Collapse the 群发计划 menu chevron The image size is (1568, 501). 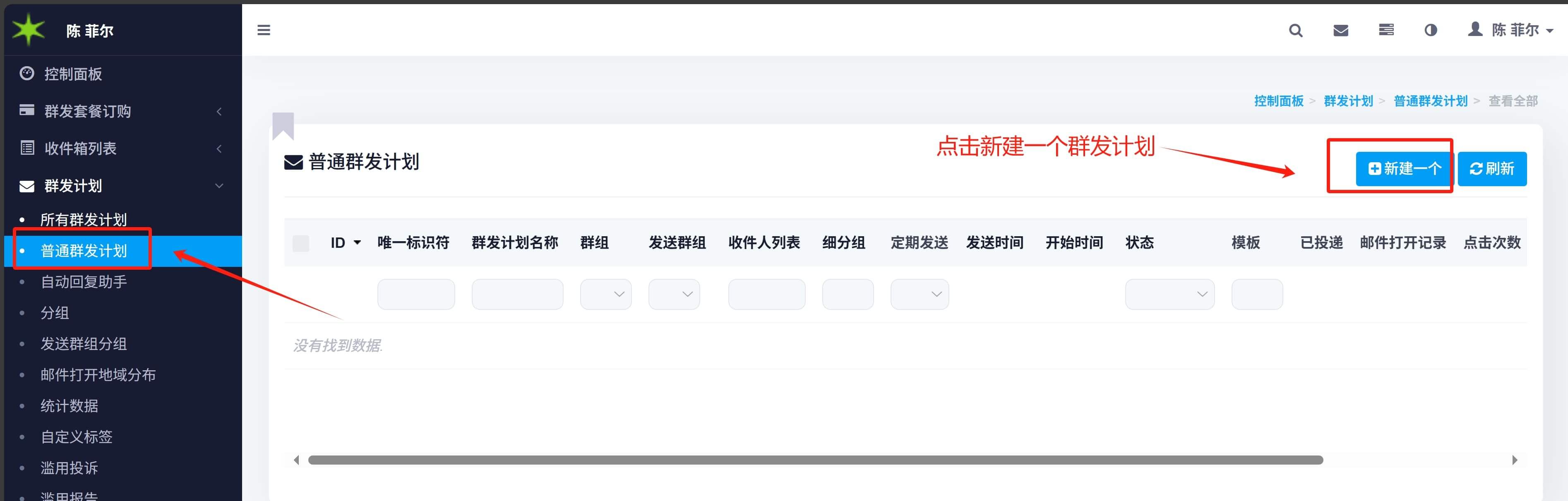coord(219,186)
